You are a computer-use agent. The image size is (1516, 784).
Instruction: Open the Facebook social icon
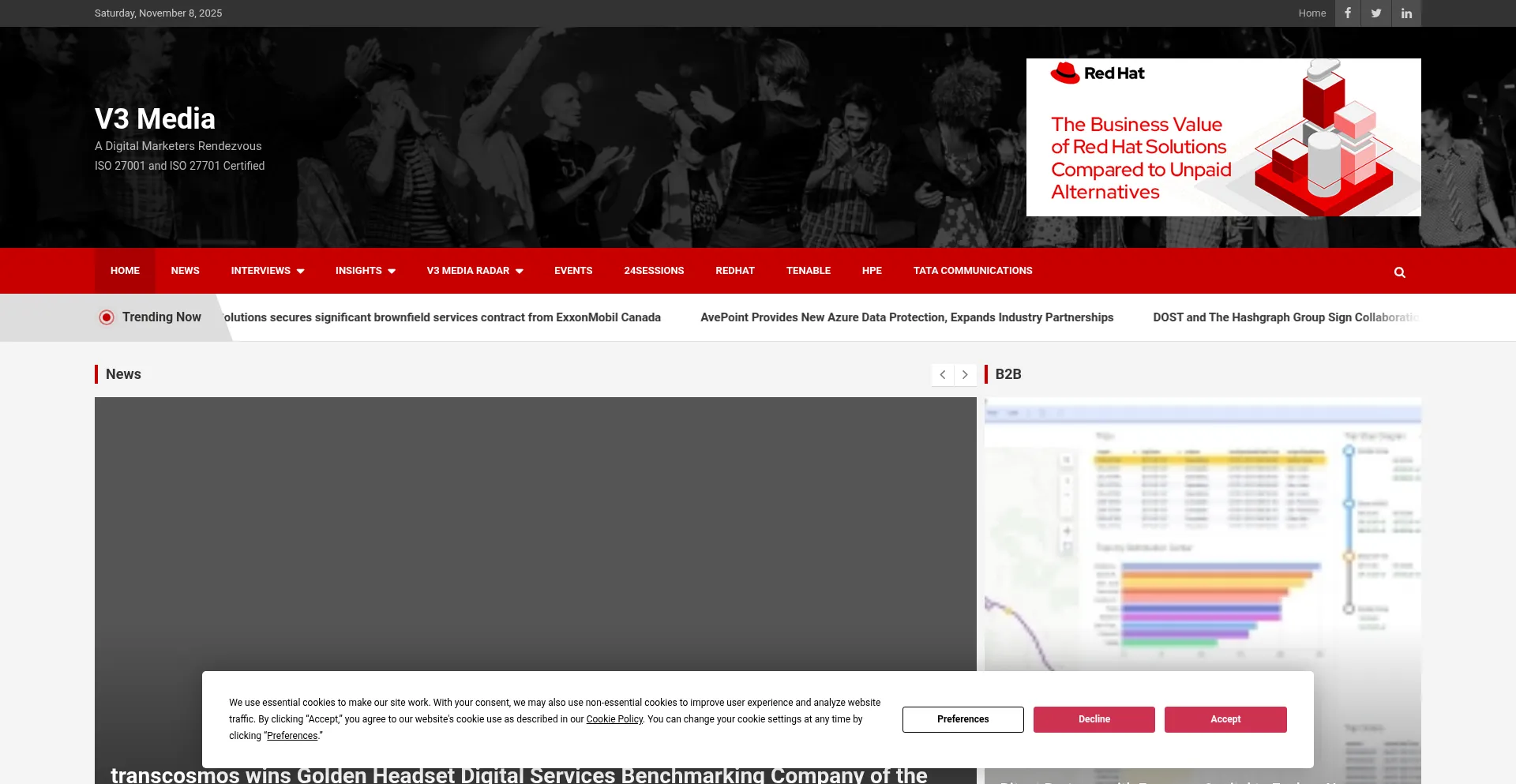tap(1348, 13)
